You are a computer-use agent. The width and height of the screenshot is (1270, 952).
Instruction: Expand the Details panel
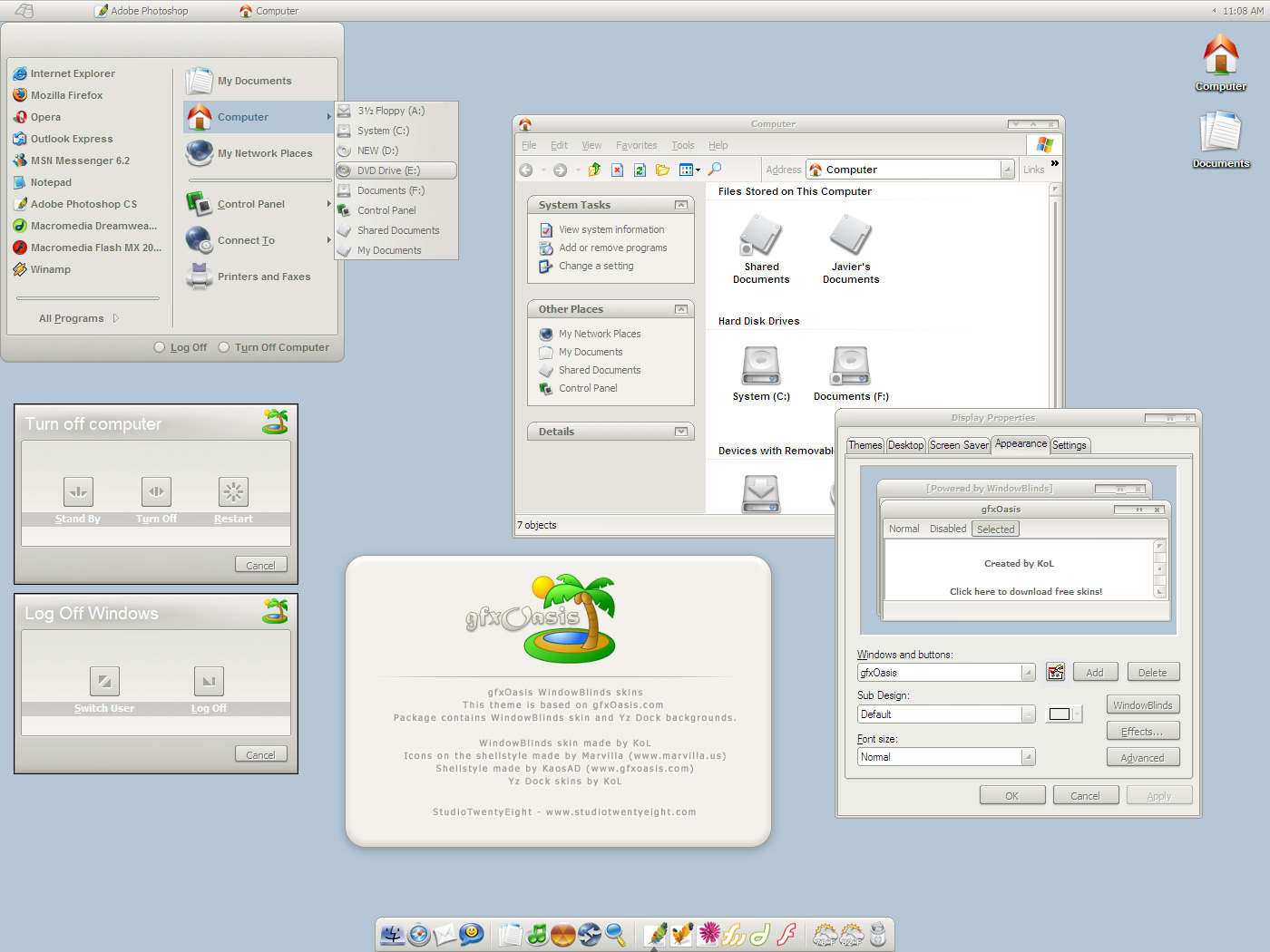click(x=681, y=432)
